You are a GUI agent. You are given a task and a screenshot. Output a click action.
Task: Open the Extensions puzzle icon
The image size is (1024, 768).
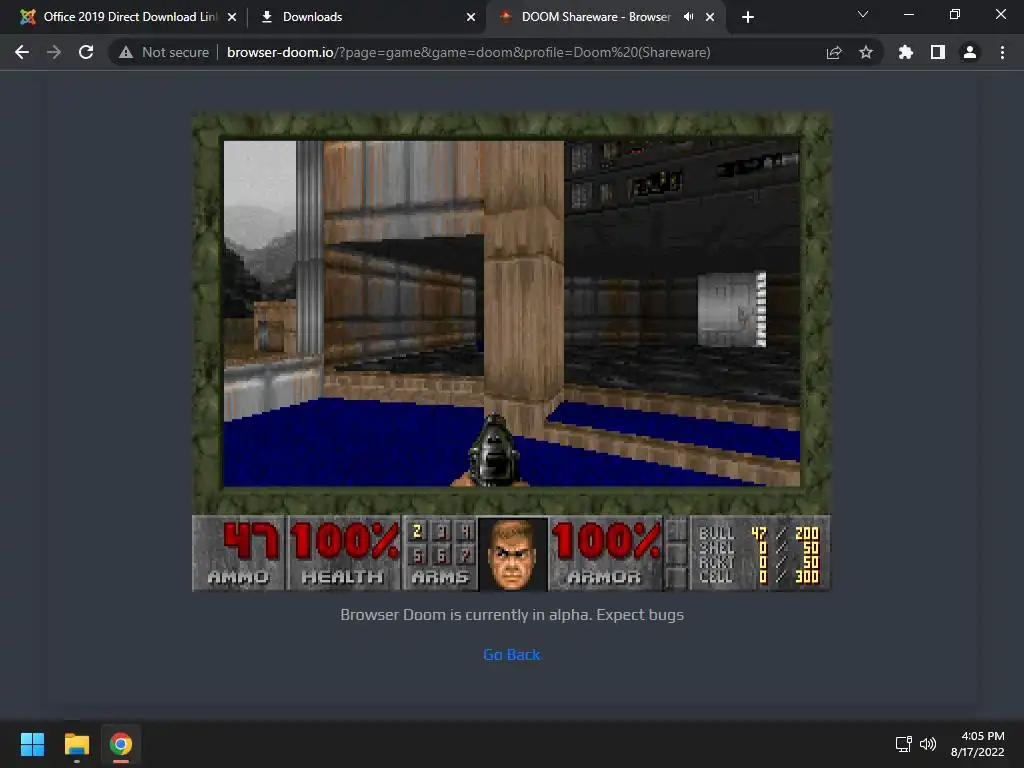point(905,52)
